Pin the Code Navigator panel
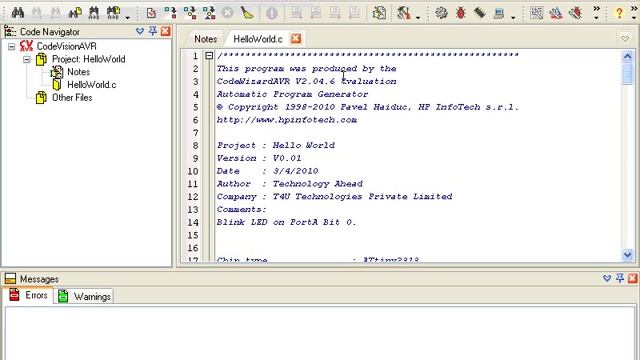Viewport: 640px width, 360px height. point(153,31)
